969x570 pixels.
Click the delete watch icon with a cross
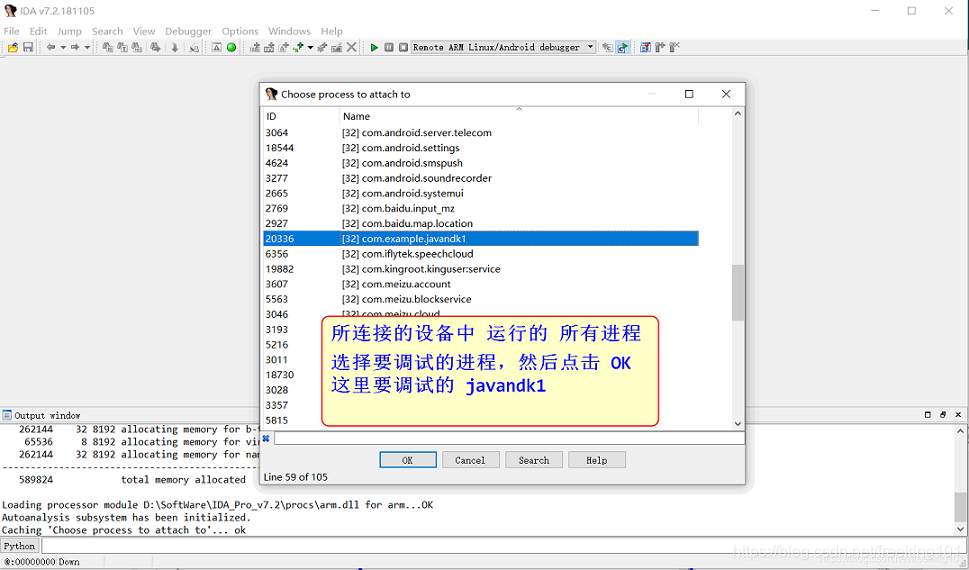click(x=674, y=47)
